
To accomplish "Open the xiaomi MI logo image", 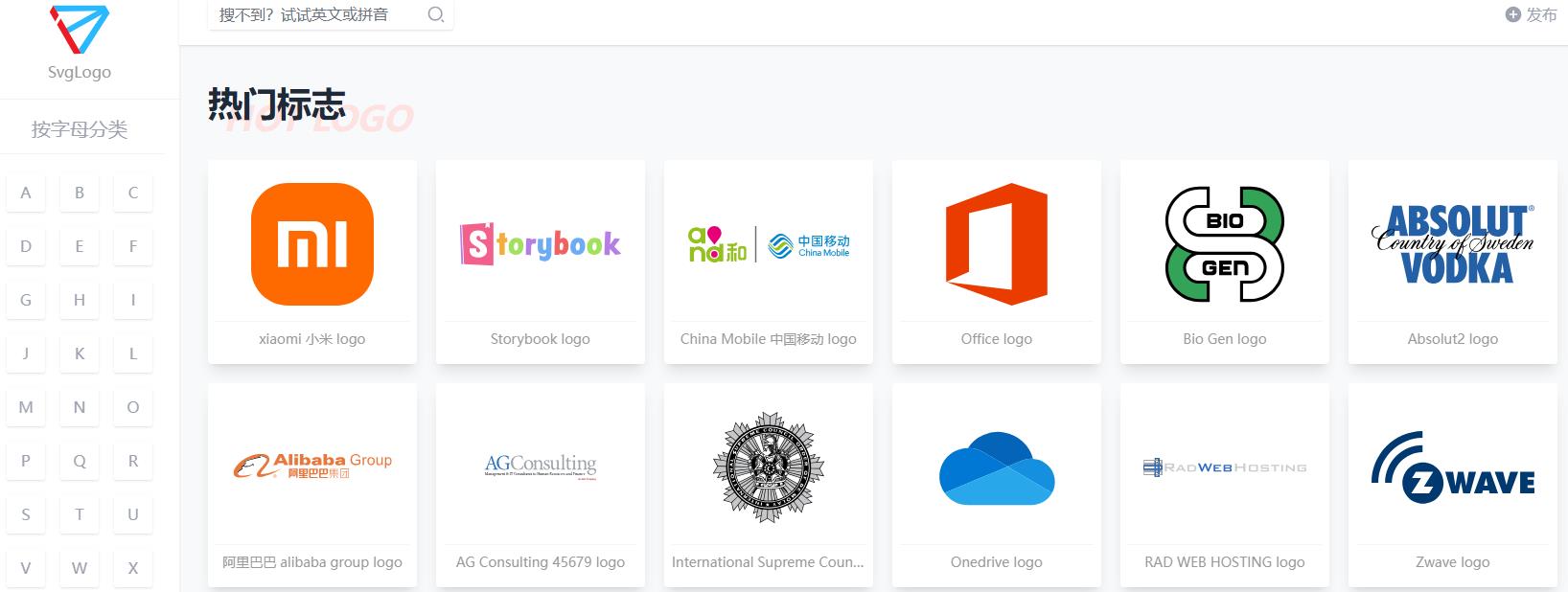I will click(x=312, y=244).
